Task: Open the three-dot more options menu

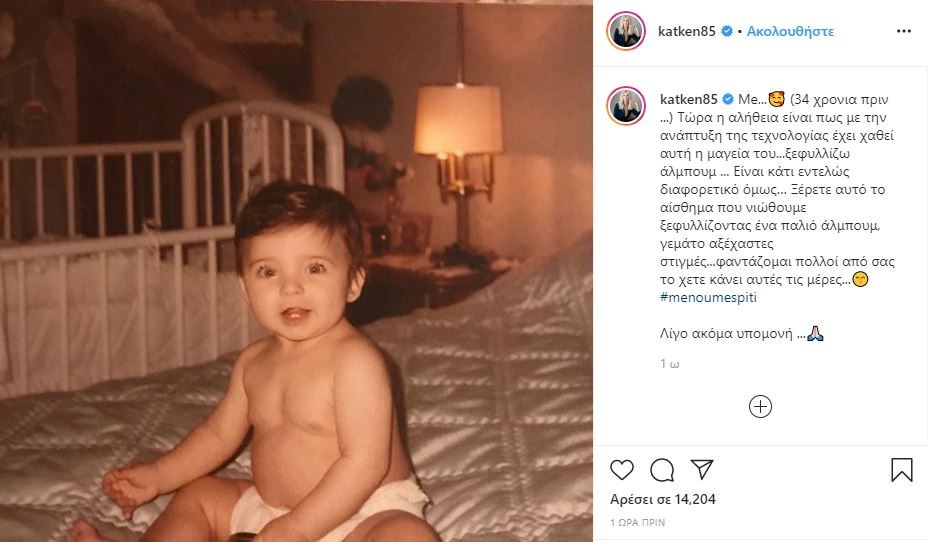Action: (x=904, y=31)
